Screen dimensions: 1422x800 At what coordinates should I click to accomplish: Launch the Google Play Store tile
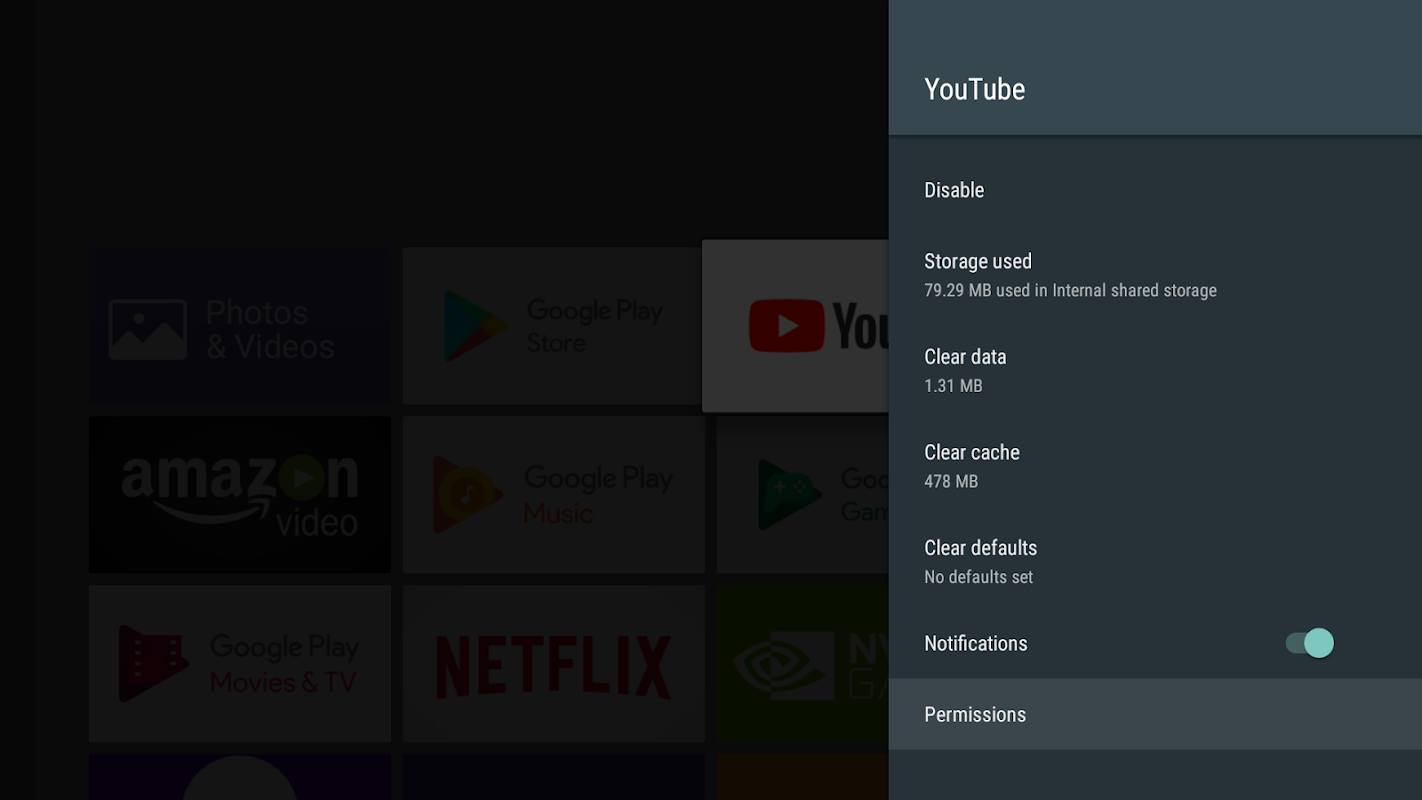point(552,326)
